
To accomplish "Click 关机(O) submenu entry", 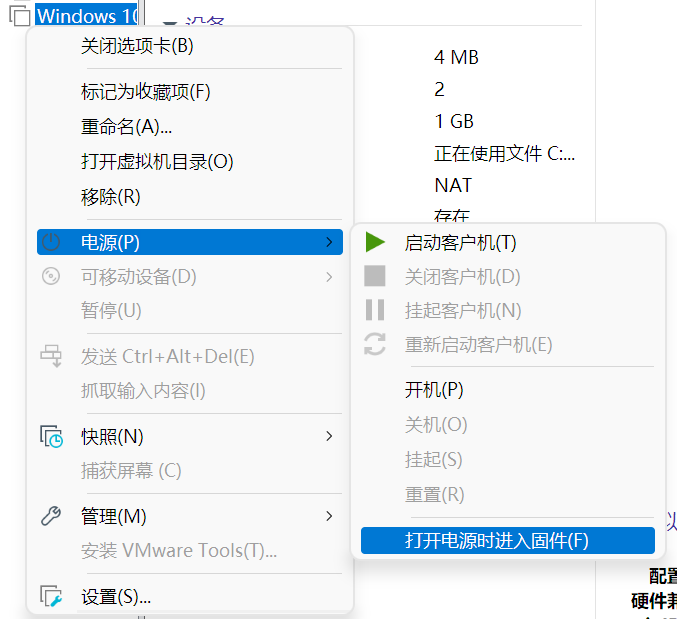I will (x=508, y=425).
